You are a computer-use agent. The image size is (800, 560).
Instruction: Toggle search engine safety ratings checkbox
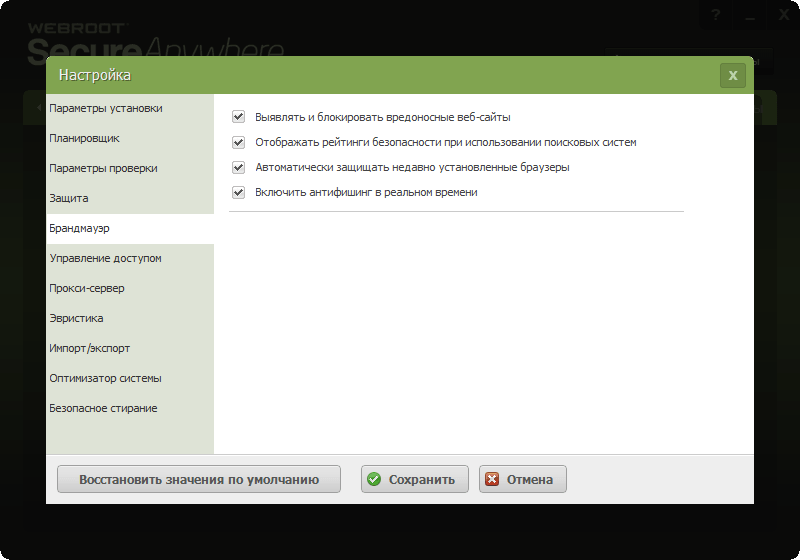(x=238, y=142)
